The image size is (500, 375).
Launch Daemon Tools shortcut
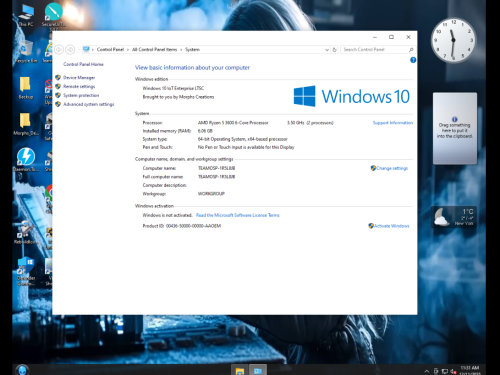(26, 159)
